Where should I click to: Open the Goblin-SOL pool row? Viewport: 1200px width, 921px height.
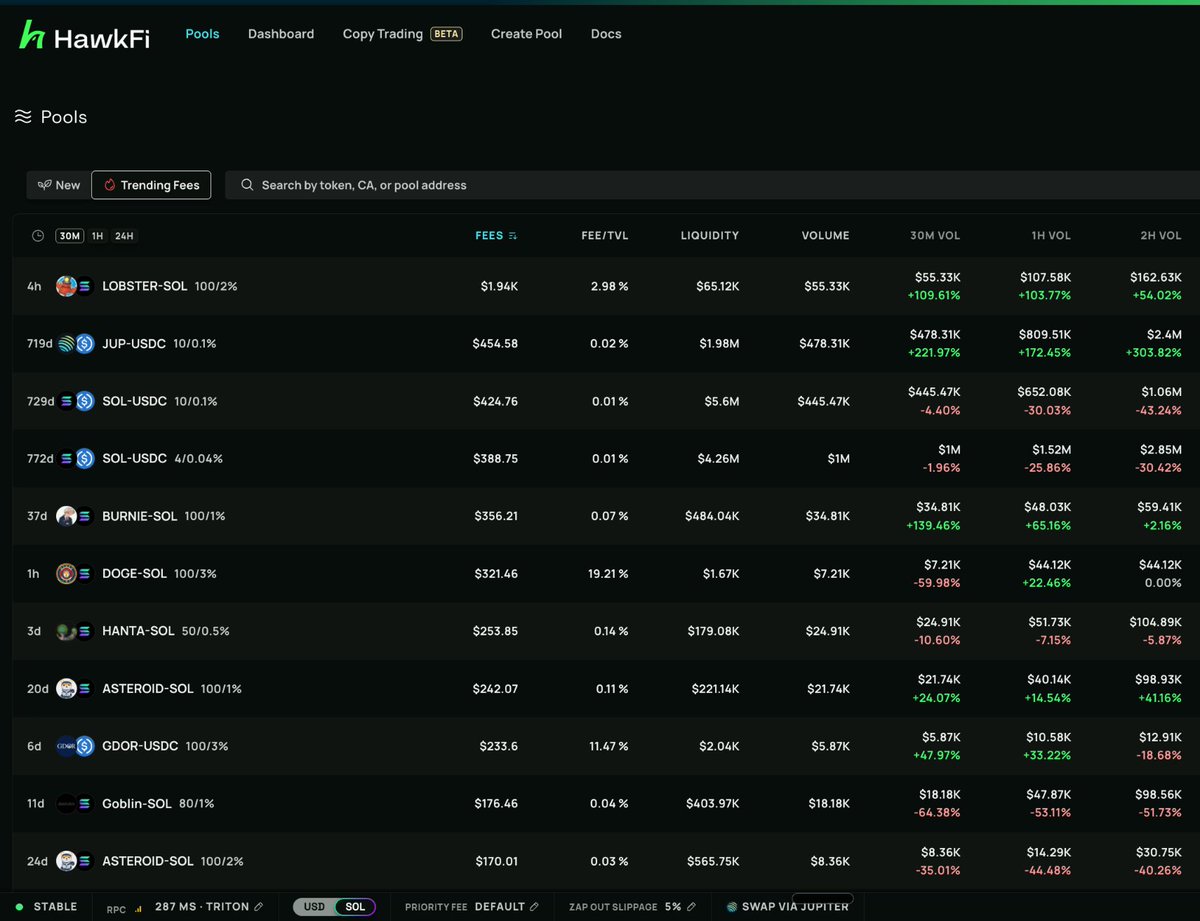click(606, 804)
